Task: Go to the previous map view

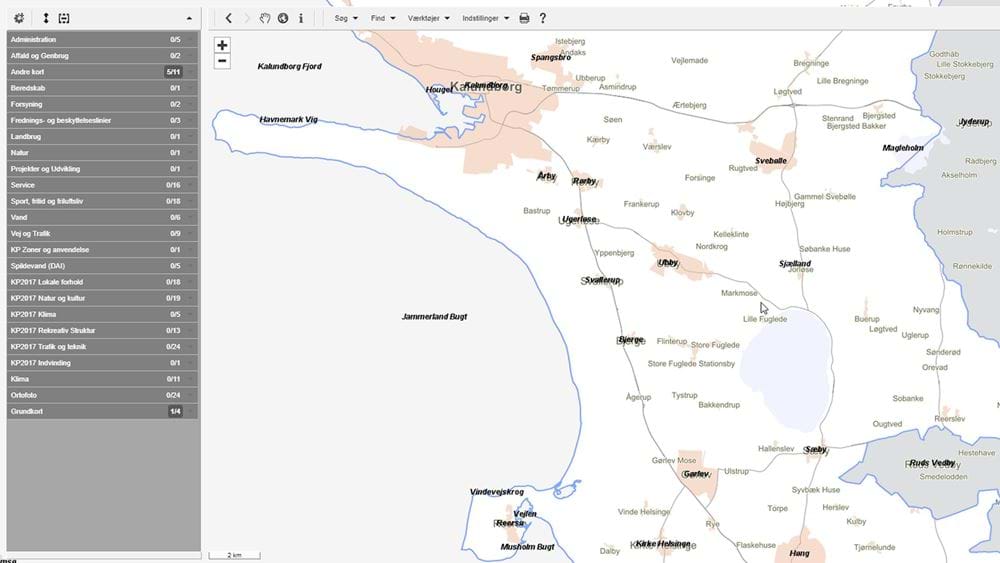Action: (229, 18)
